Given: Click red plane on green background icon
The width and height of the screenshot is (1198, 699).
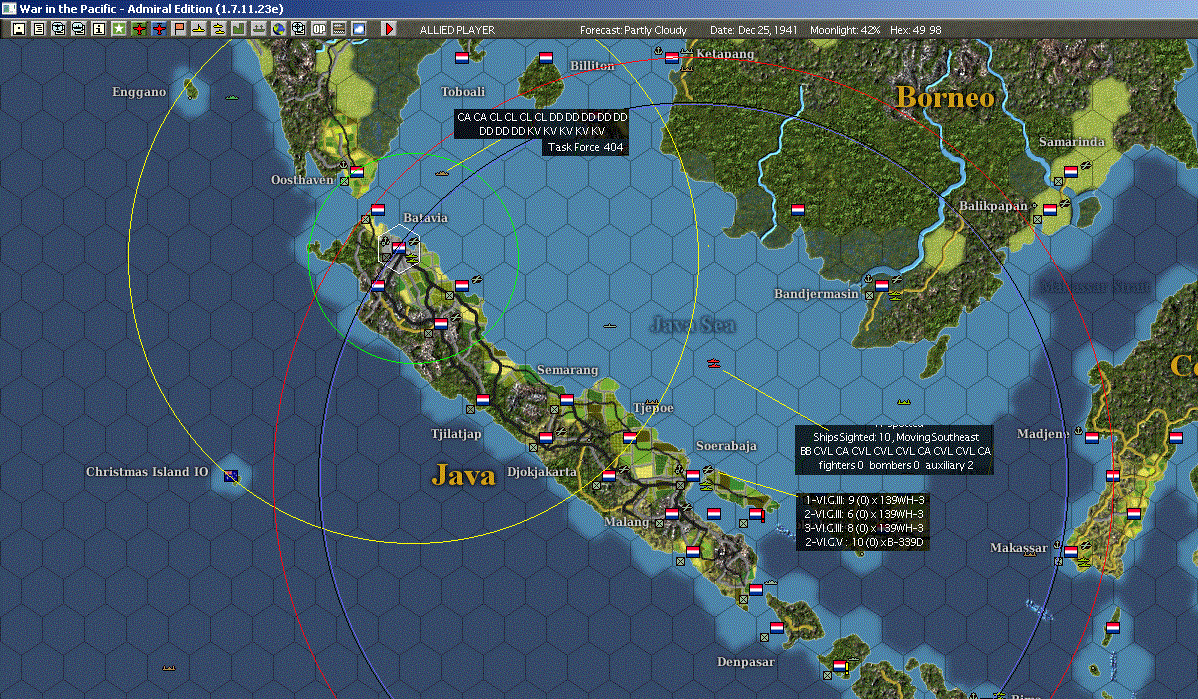Looking at the screenshot, I should click(139, 29).
